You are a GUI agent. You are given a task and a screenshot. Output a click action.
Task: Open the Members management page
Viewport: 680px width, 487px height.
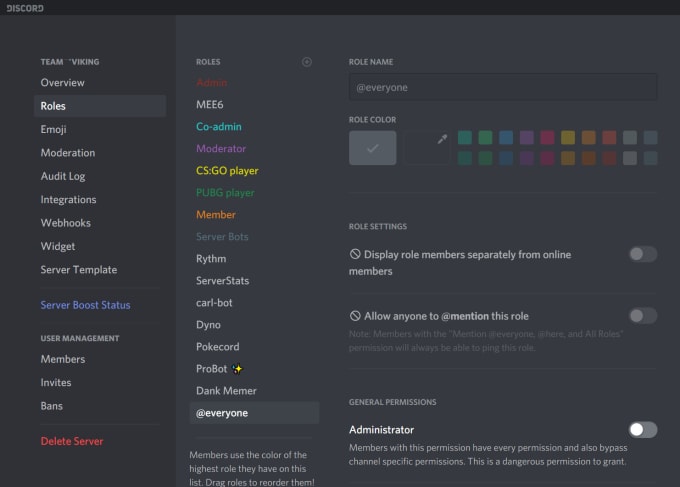pyautogui.click(x=63, y=359)
